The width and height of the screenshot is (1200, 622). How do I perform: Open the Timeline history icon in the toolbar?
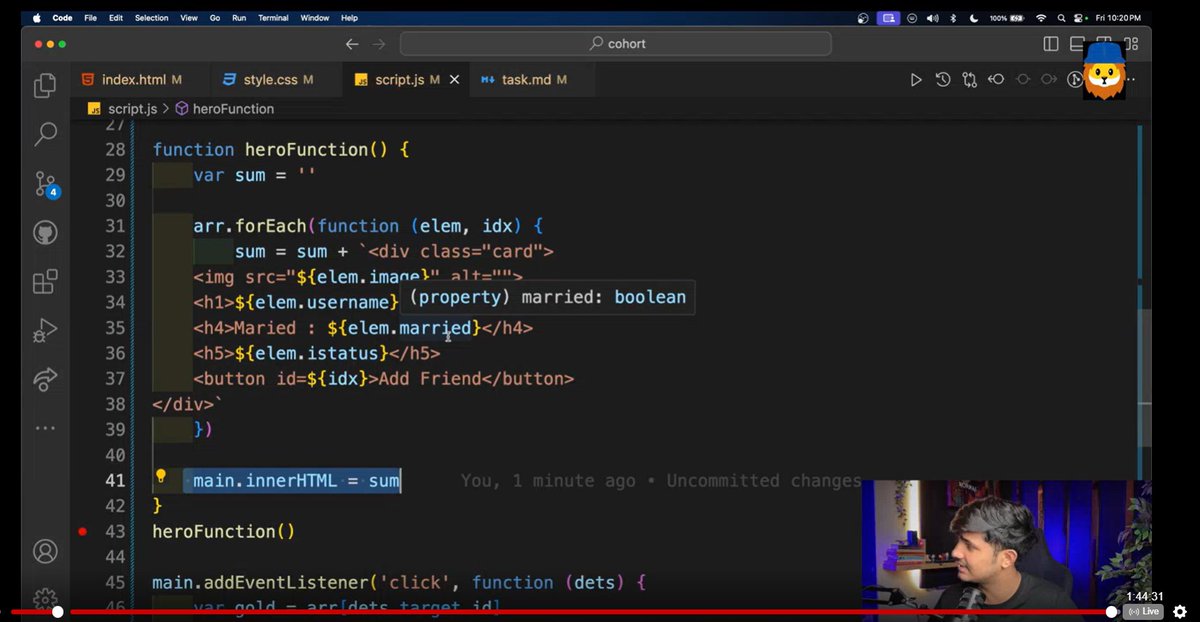pos(941,79)
